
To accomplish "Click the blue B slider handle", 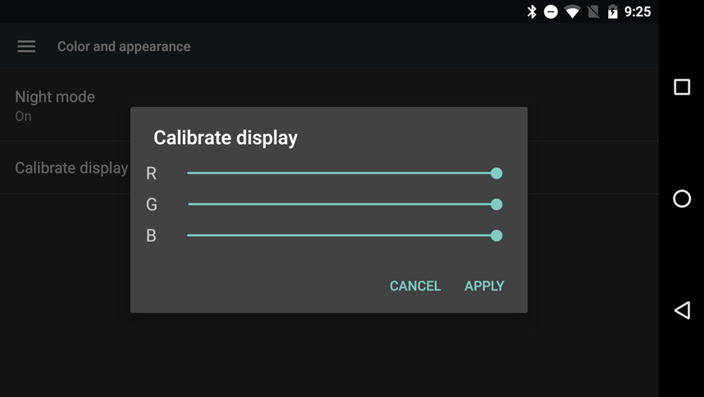I will [x=496, y=235].
